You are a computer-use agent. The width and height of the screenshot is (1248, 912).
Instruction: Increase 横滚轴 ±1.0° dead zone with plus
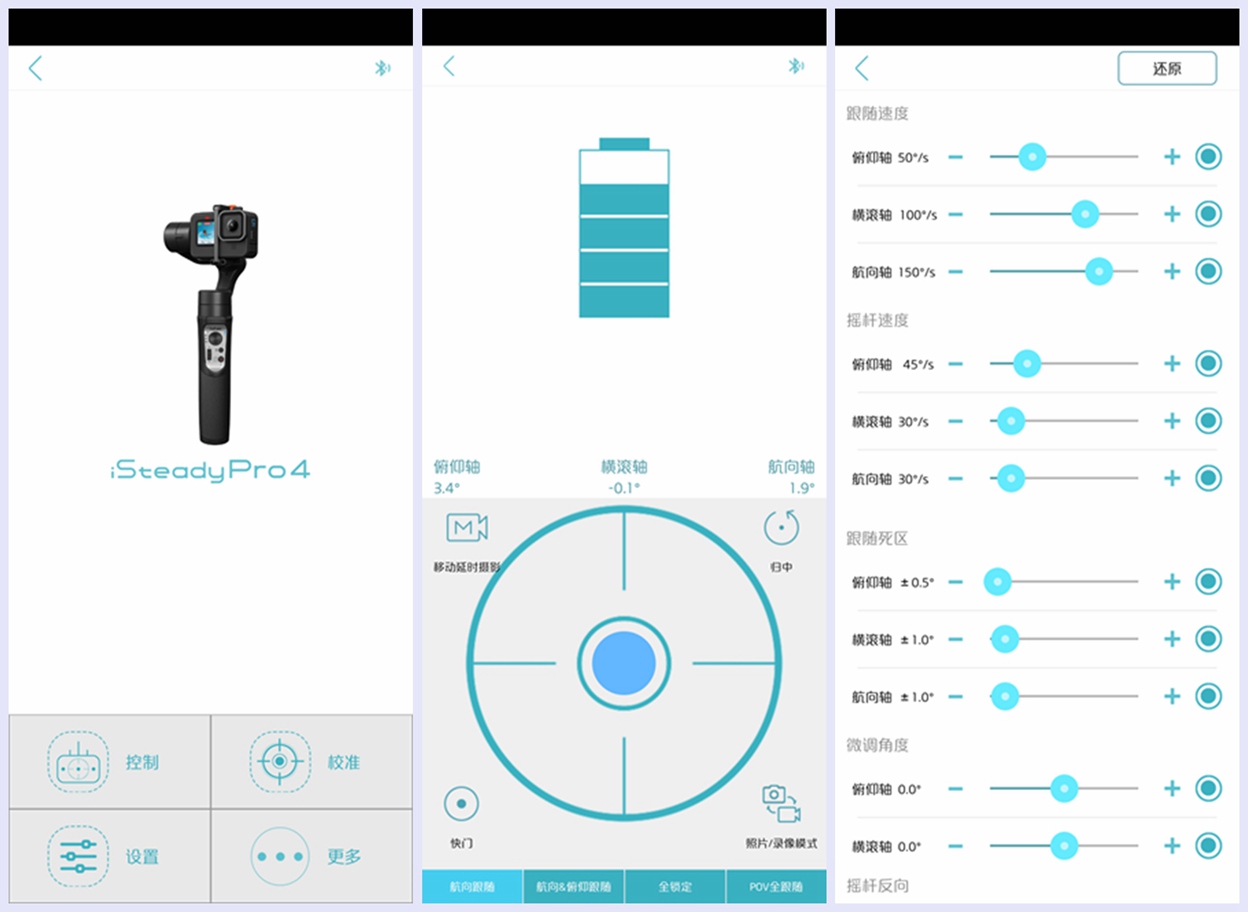point(1172,639)
